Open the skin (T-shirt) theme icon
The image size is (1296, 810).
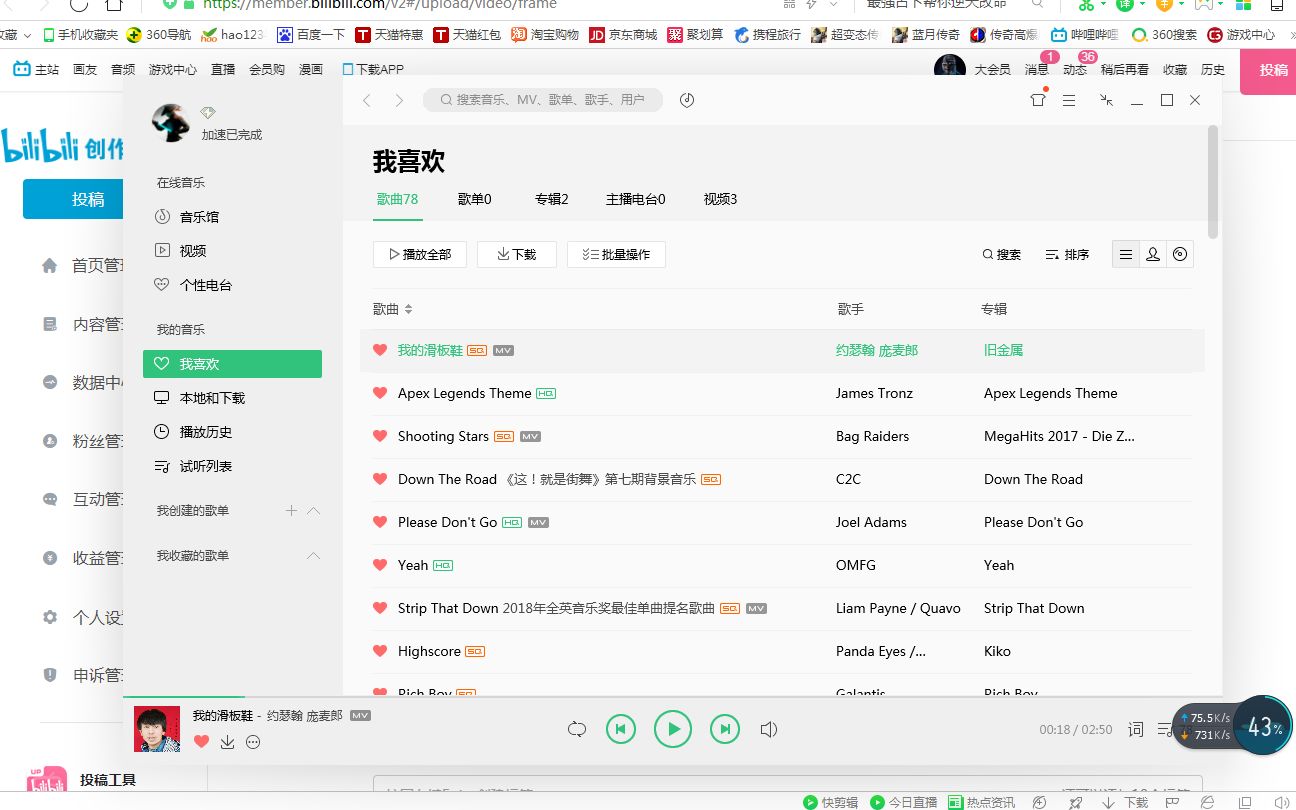click(x=1038, y=100)
